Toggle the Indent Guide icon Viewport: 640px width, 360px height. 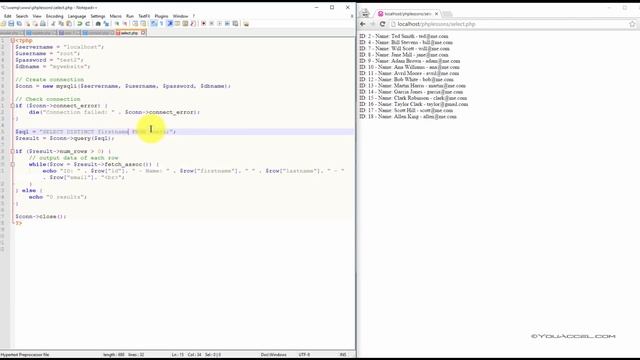[170, 24]
